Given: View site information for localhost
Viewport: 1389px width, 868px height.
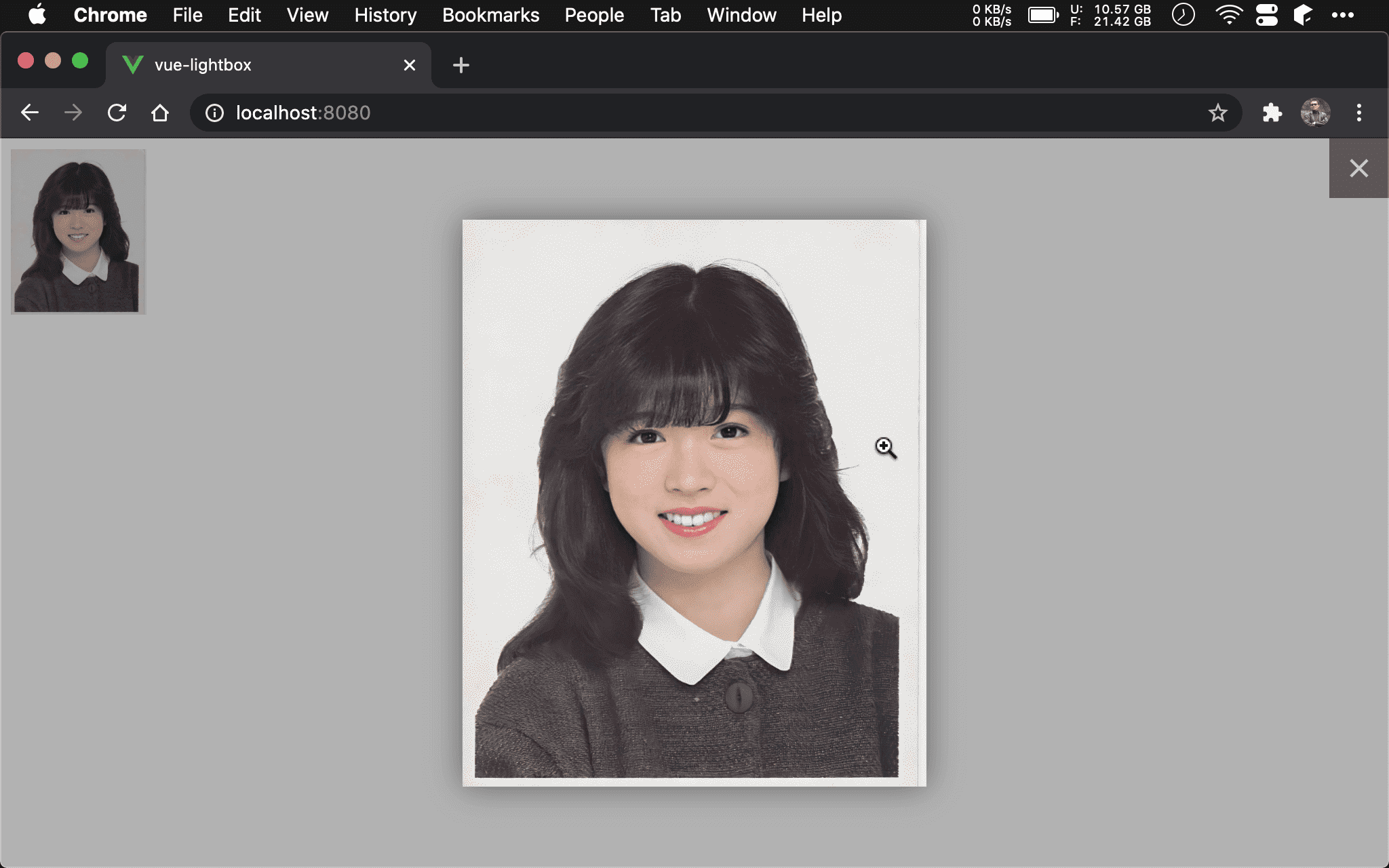Looking at the screenshot, I should (214, 113).
